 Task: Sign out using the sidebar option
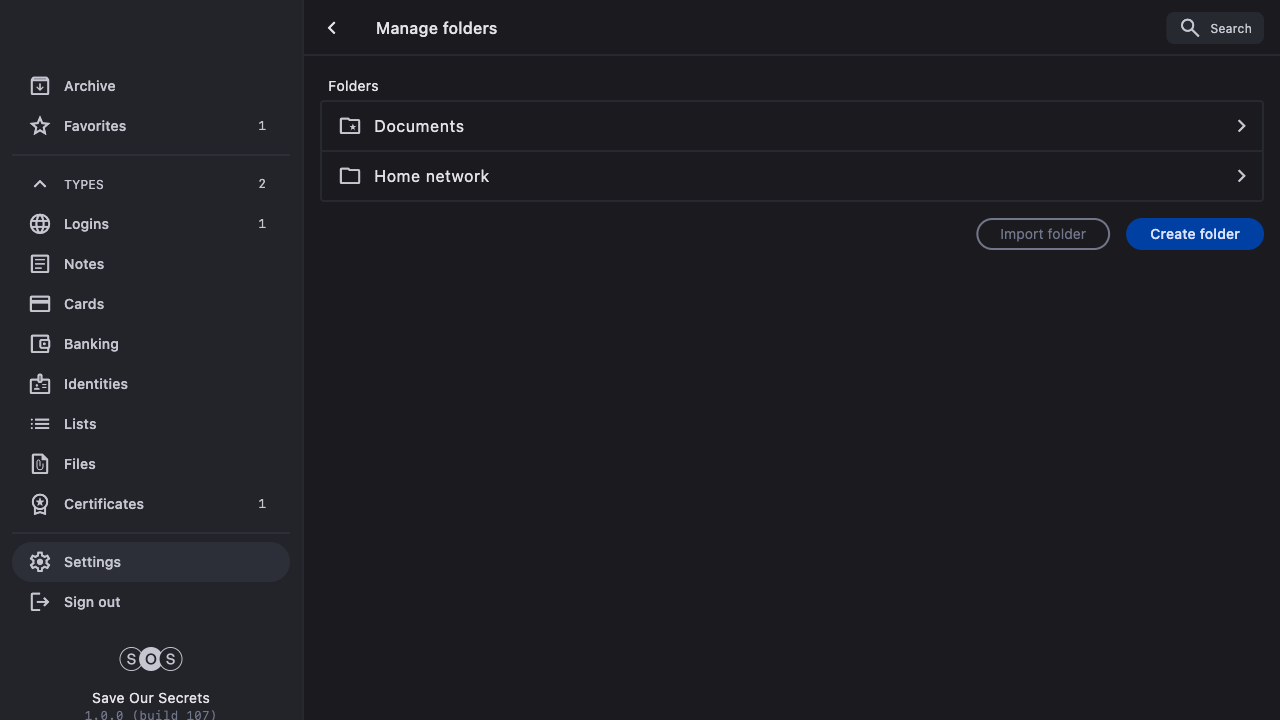[92, 602]
